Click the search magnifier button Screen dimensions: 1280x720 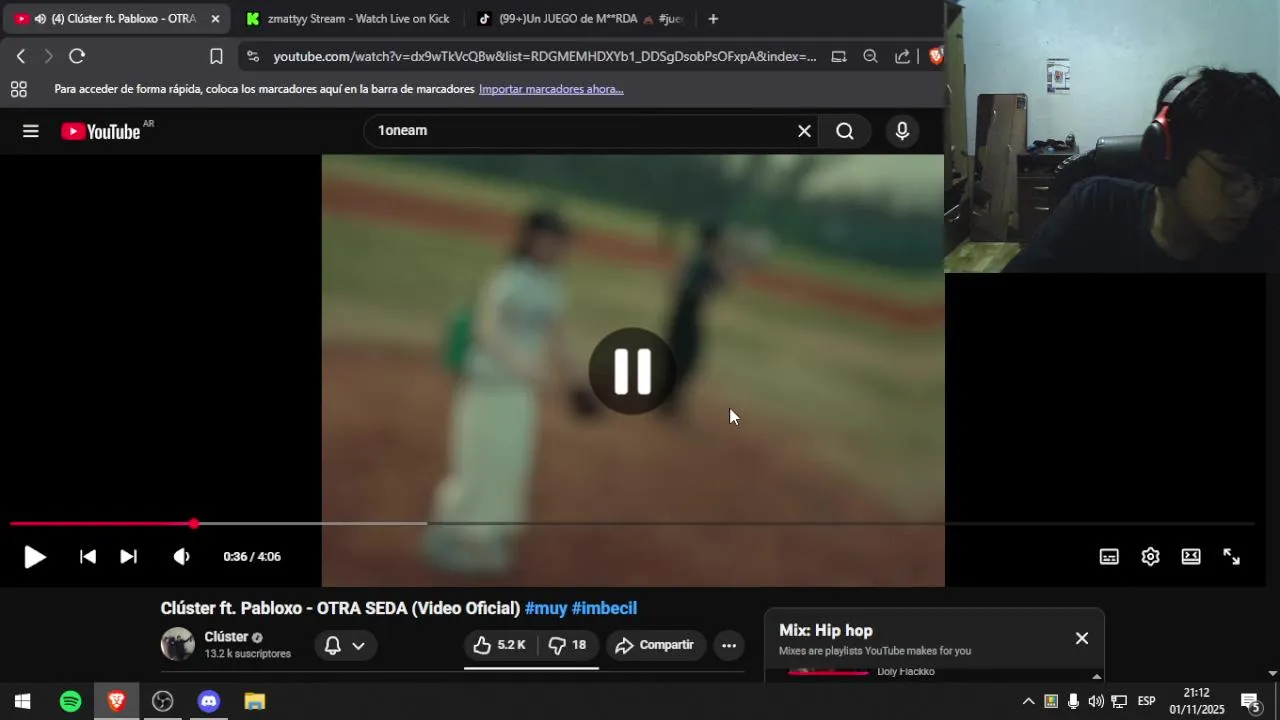point(845,131)
